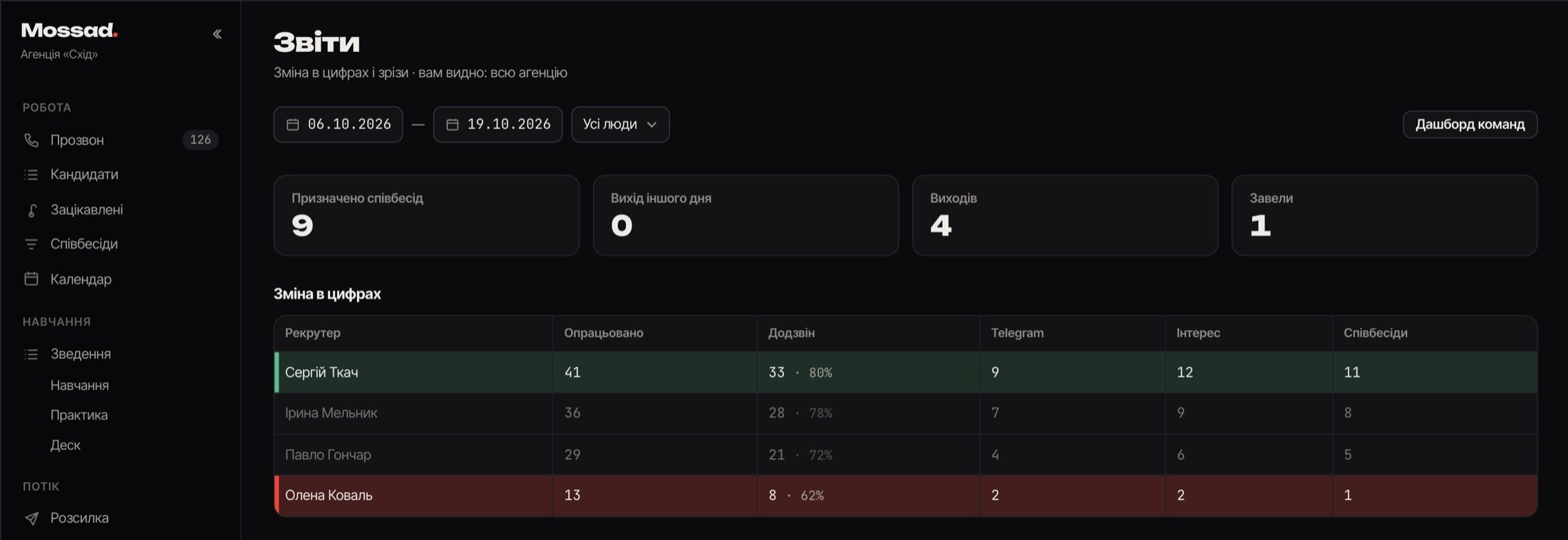1568x540 pixels.
Task: Click the Завели stat card
Action: [x=1384, y=215]
